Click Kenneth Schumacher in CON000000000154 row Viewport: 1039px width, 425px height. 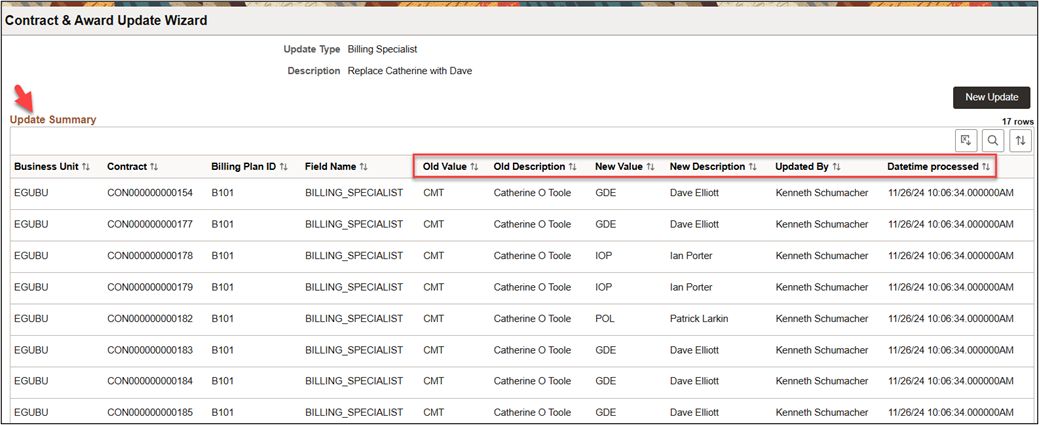click(x=822, y=193)
